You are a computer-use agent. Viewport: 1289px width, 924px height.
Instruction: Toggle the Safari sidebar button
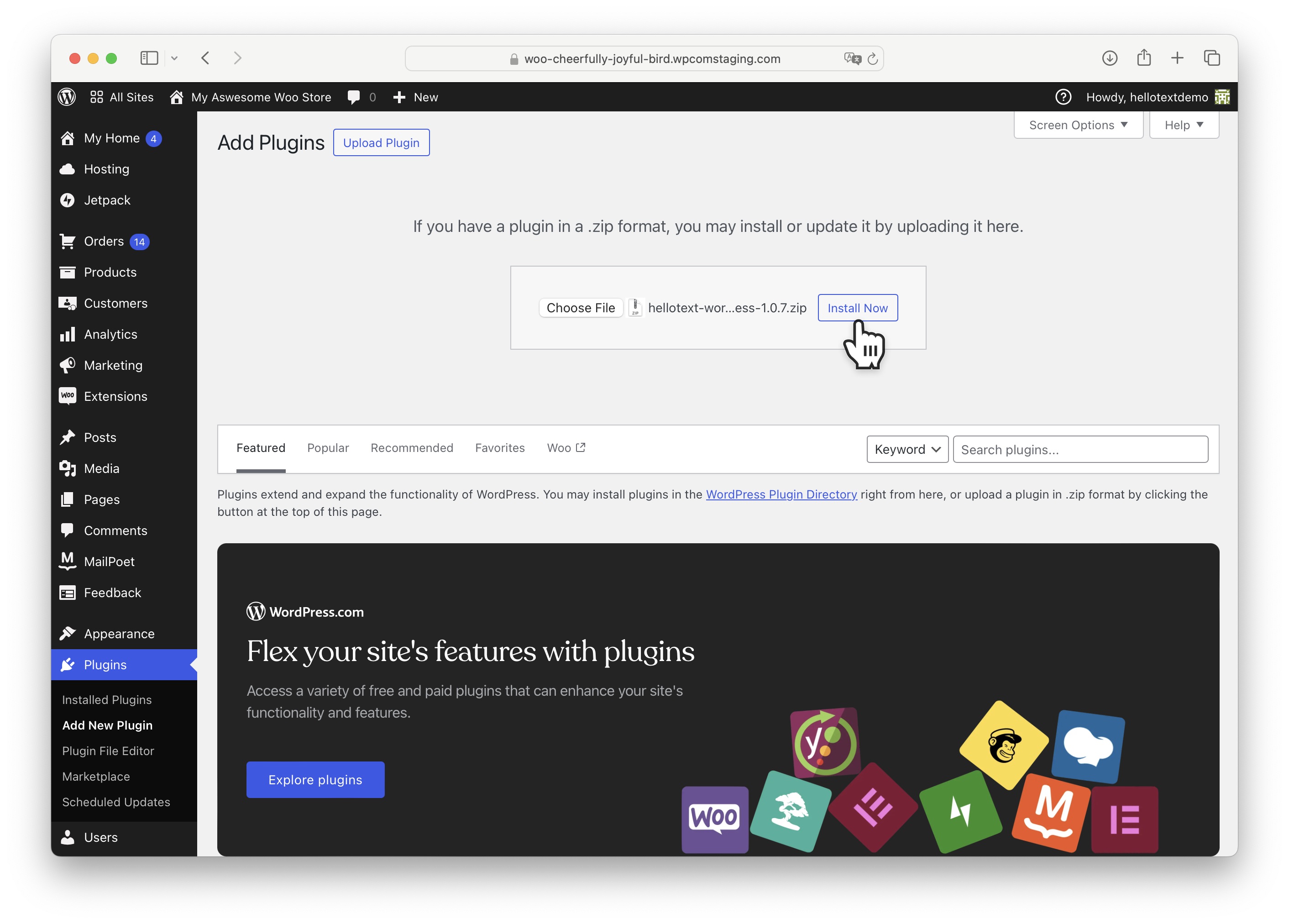(149, 58)
